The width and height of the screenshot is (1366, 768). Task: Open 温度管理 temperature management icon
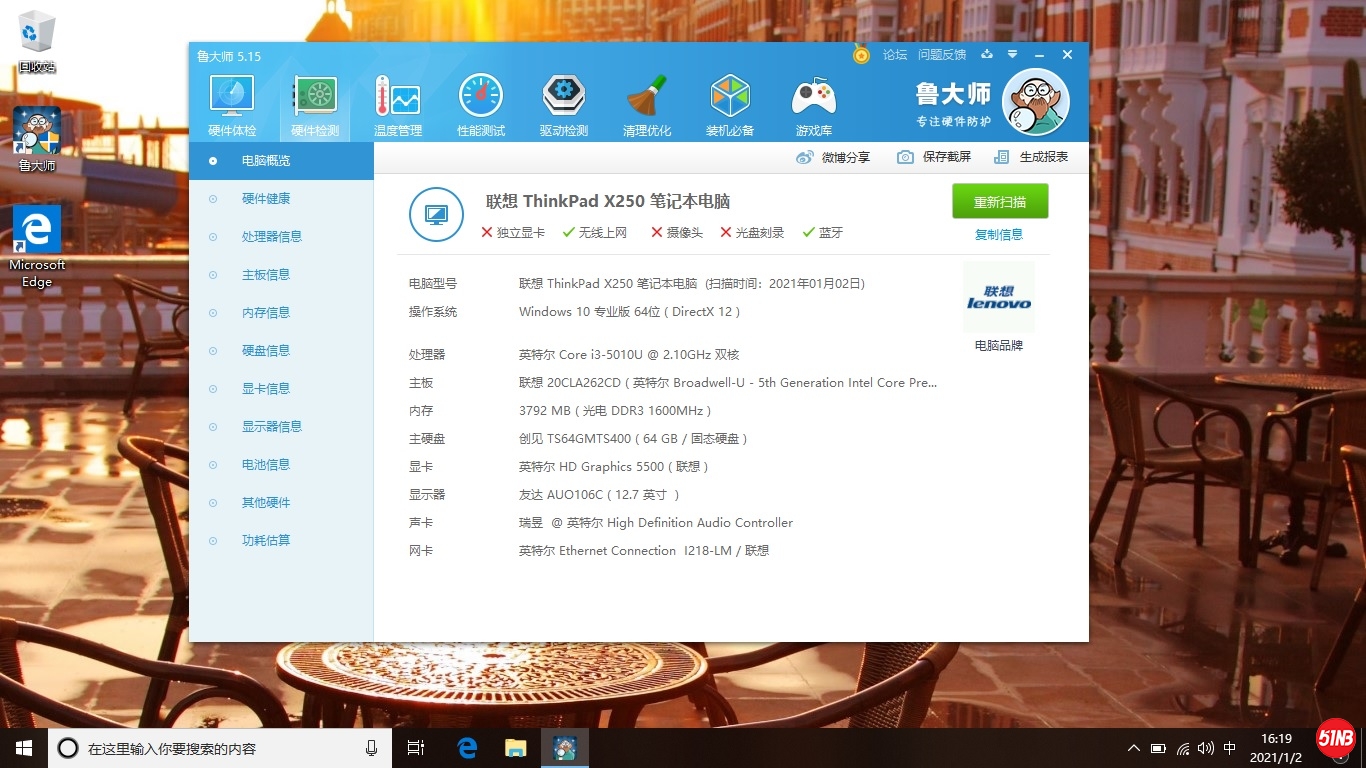click(398, 105)
